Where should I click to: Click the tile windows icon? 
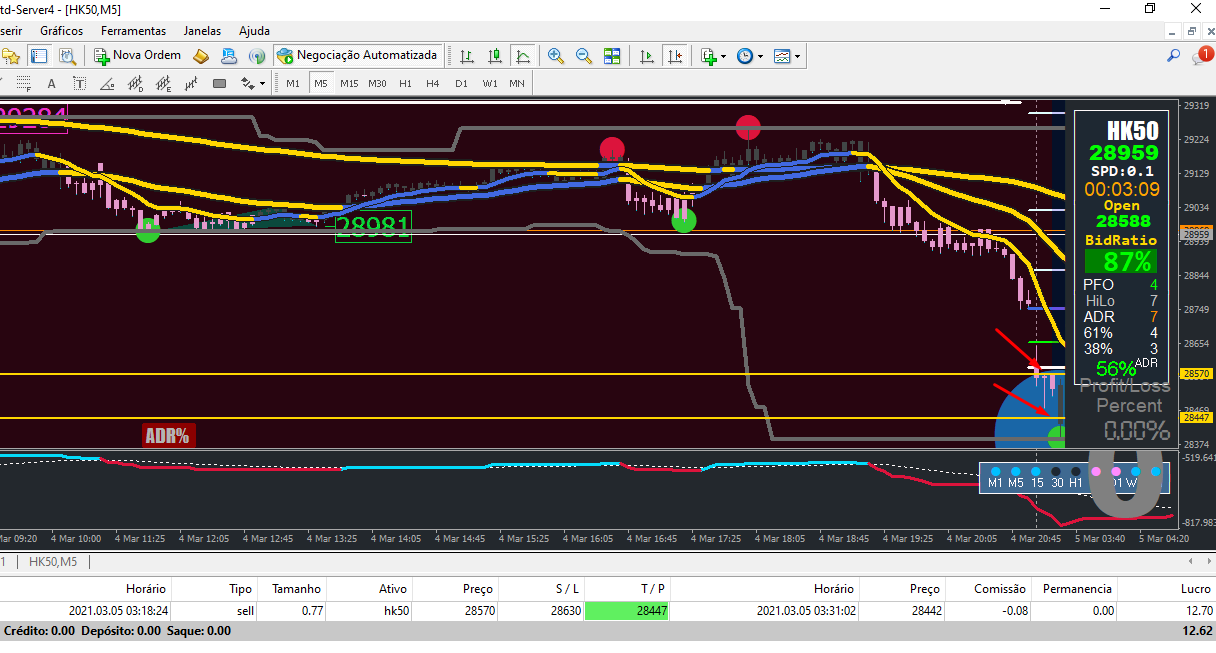click(x=612, y=56)
